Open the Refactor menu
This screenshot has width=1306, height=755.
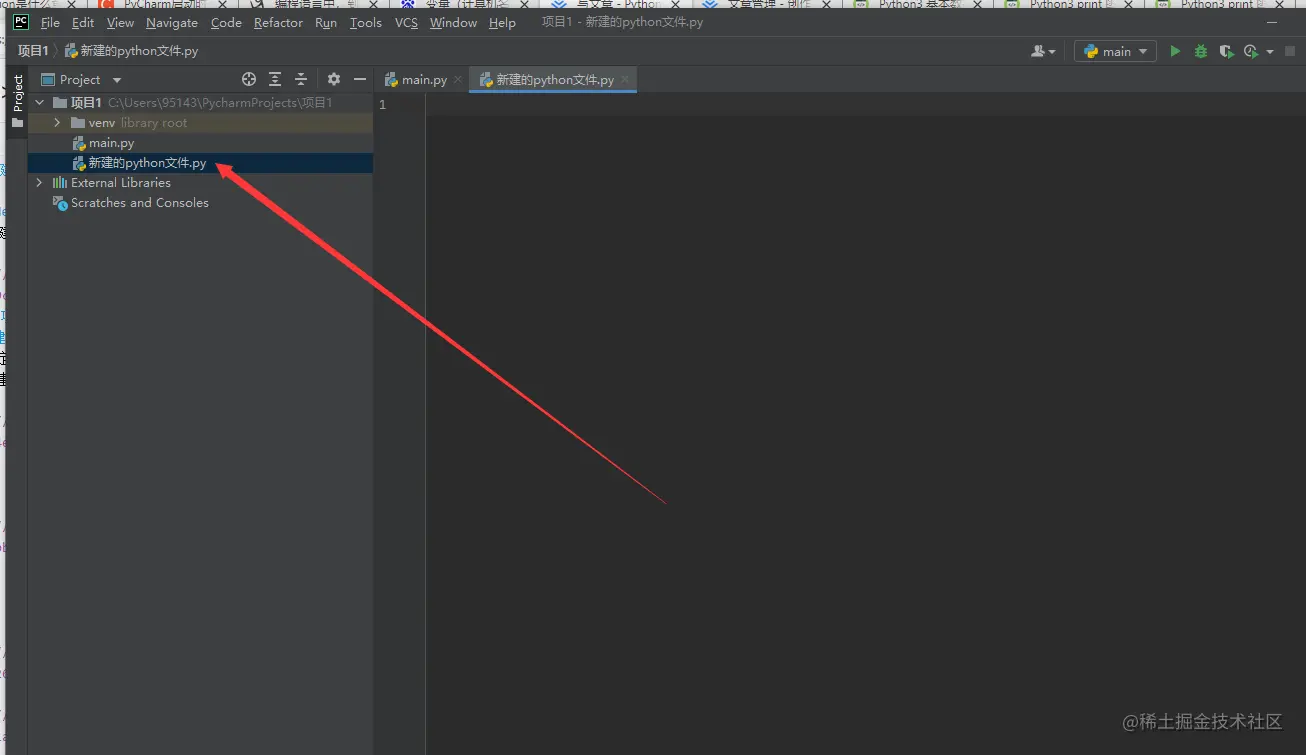point(278,22)
